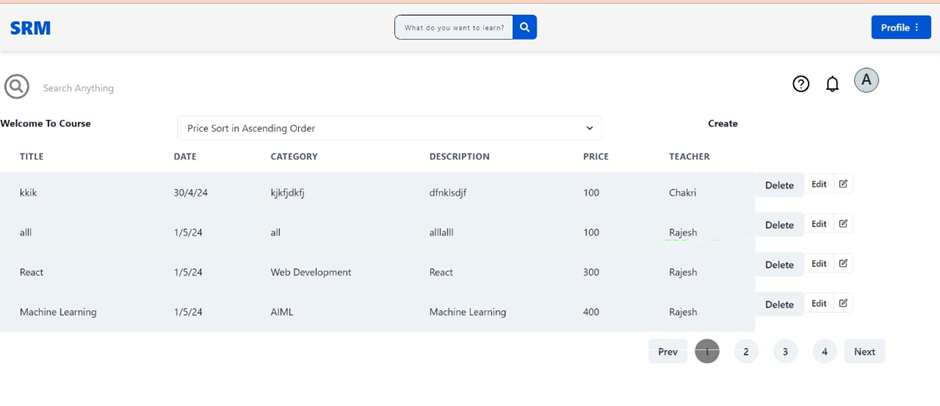Delete the Machine Learning course

(779, 304)
